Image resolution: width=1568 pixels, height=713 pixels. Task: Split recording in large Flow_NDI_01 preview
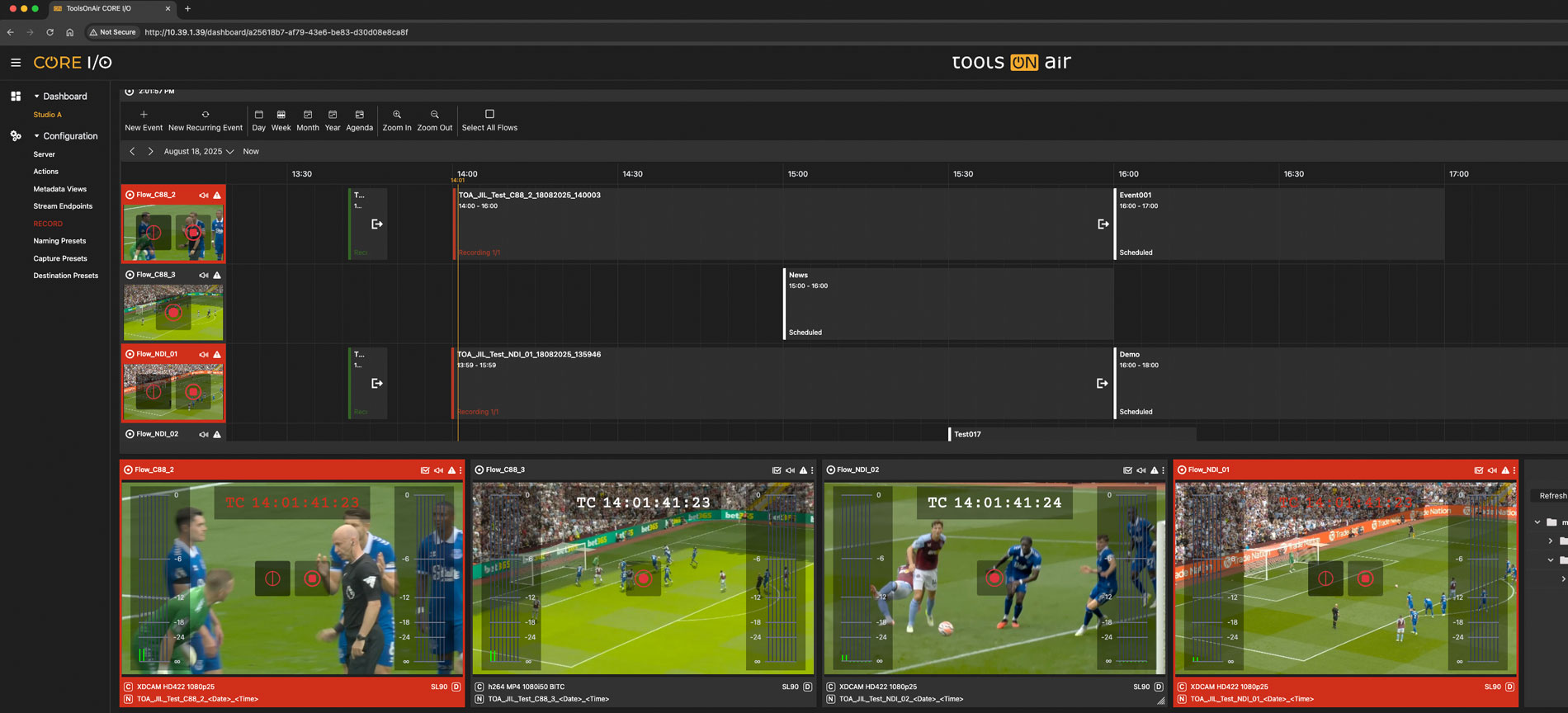coord(1325,578)
